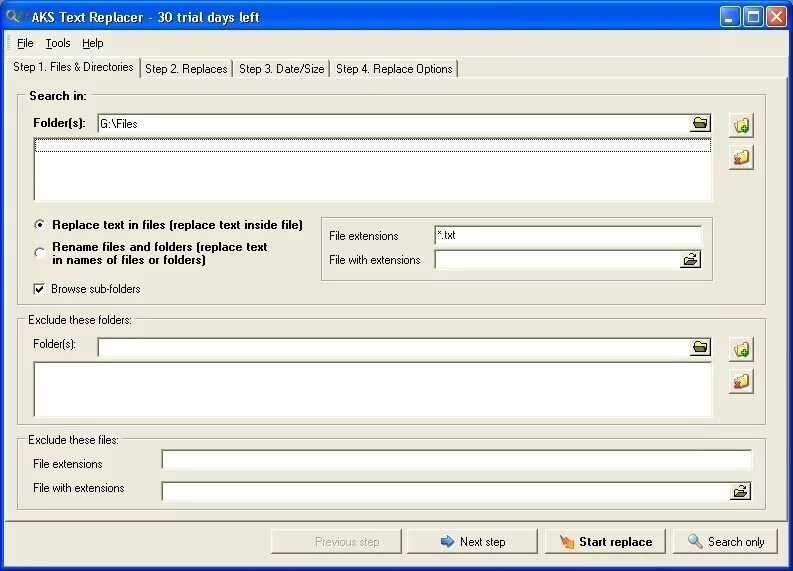Focus the Exclude these files 'File extensions' field

click(x=456, y=460)
